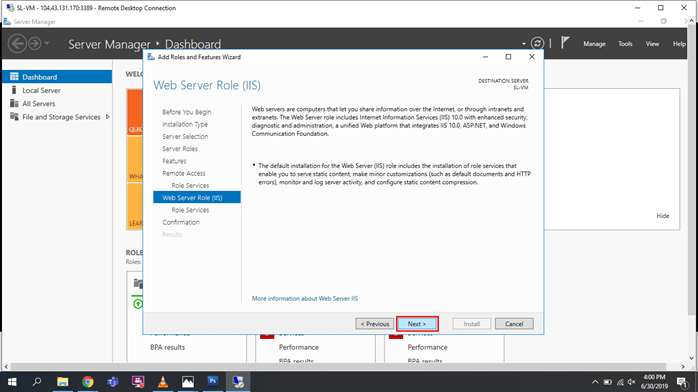Screen dimensions: 698x392
Task: Open the Tools menu
Action: tap(625, 44)
